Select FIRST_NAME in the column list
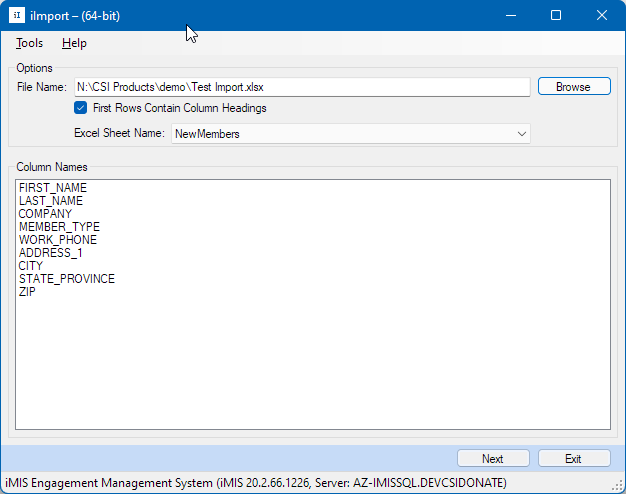The height and width of the screenshot is (494, 626). click(53, 188)
